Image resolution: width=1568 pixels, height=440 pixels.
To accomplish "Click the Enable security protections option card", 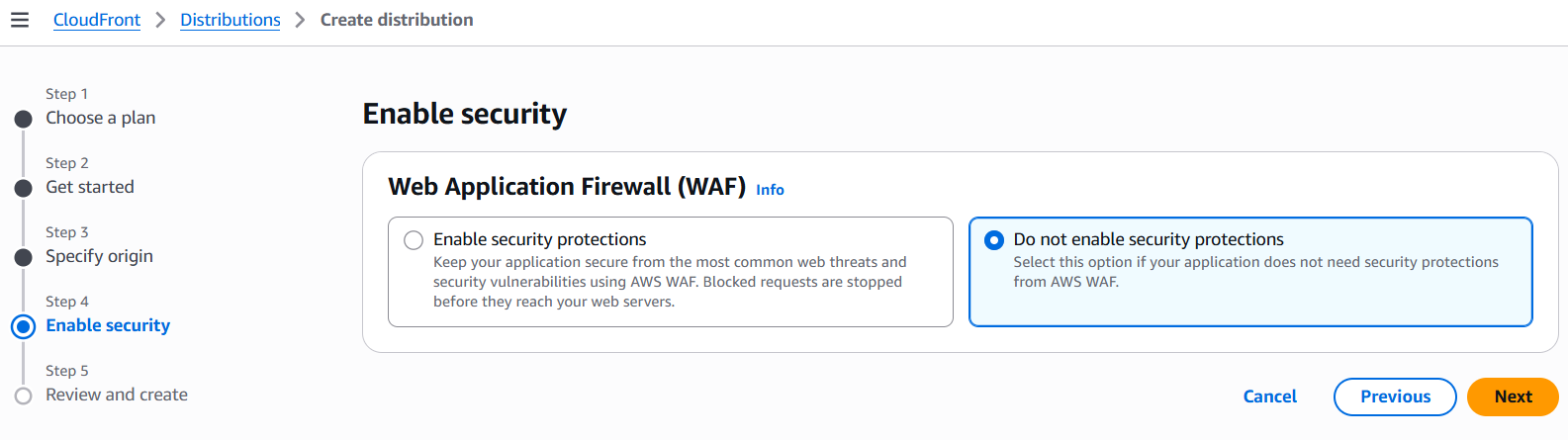I will click(670, 282).
